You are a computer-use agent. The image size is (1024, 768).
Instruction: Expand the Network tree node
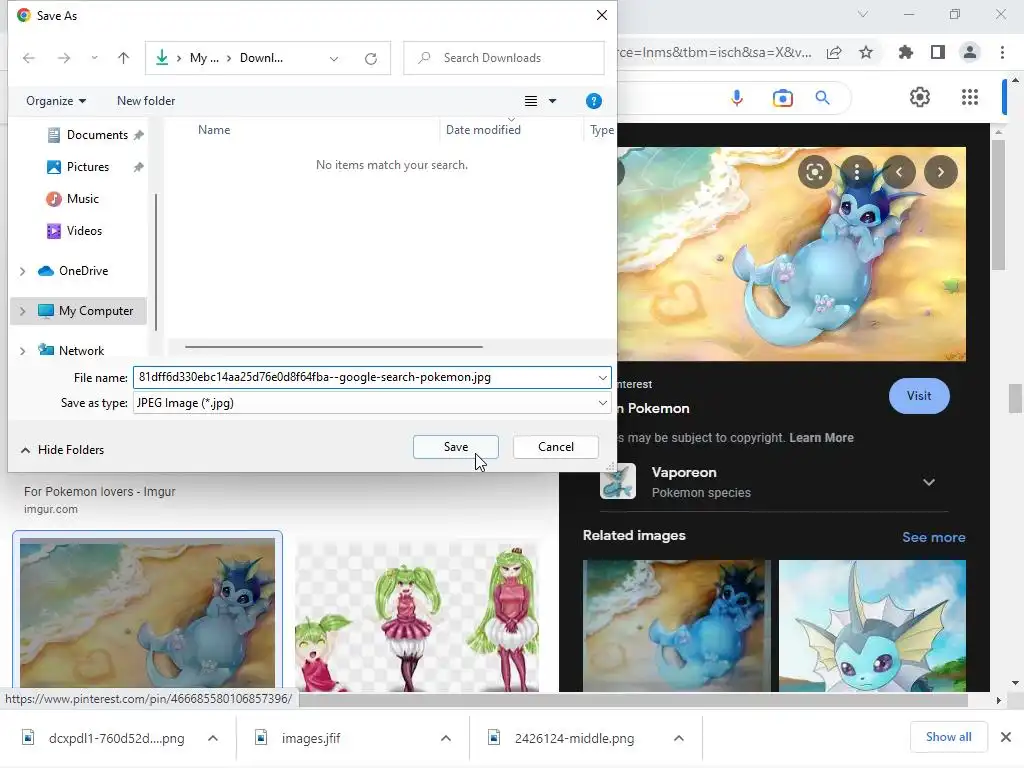[23, 351]
